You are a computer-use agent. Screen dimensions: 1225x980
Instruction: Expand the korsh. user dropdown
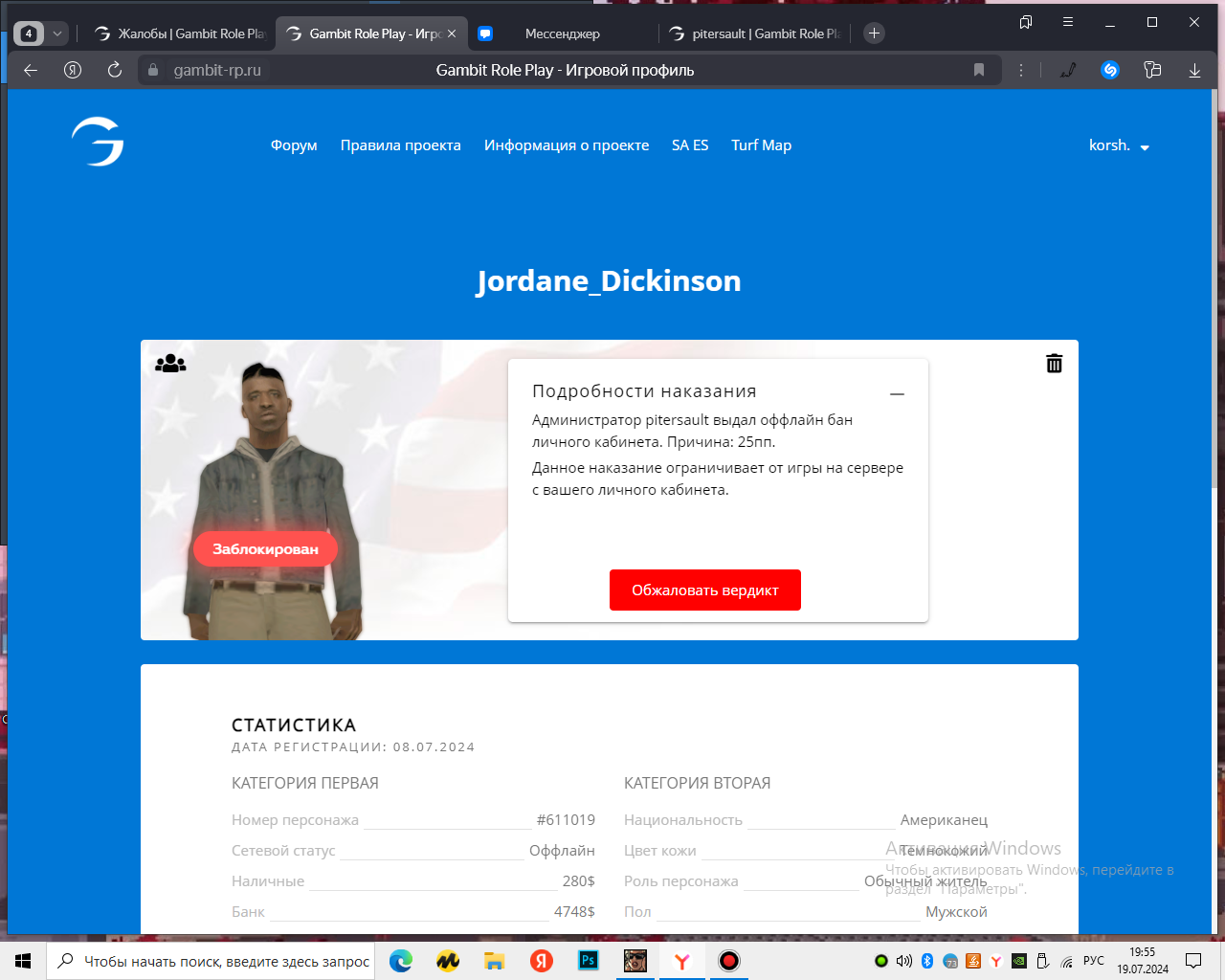click(x=1118, y=145)
